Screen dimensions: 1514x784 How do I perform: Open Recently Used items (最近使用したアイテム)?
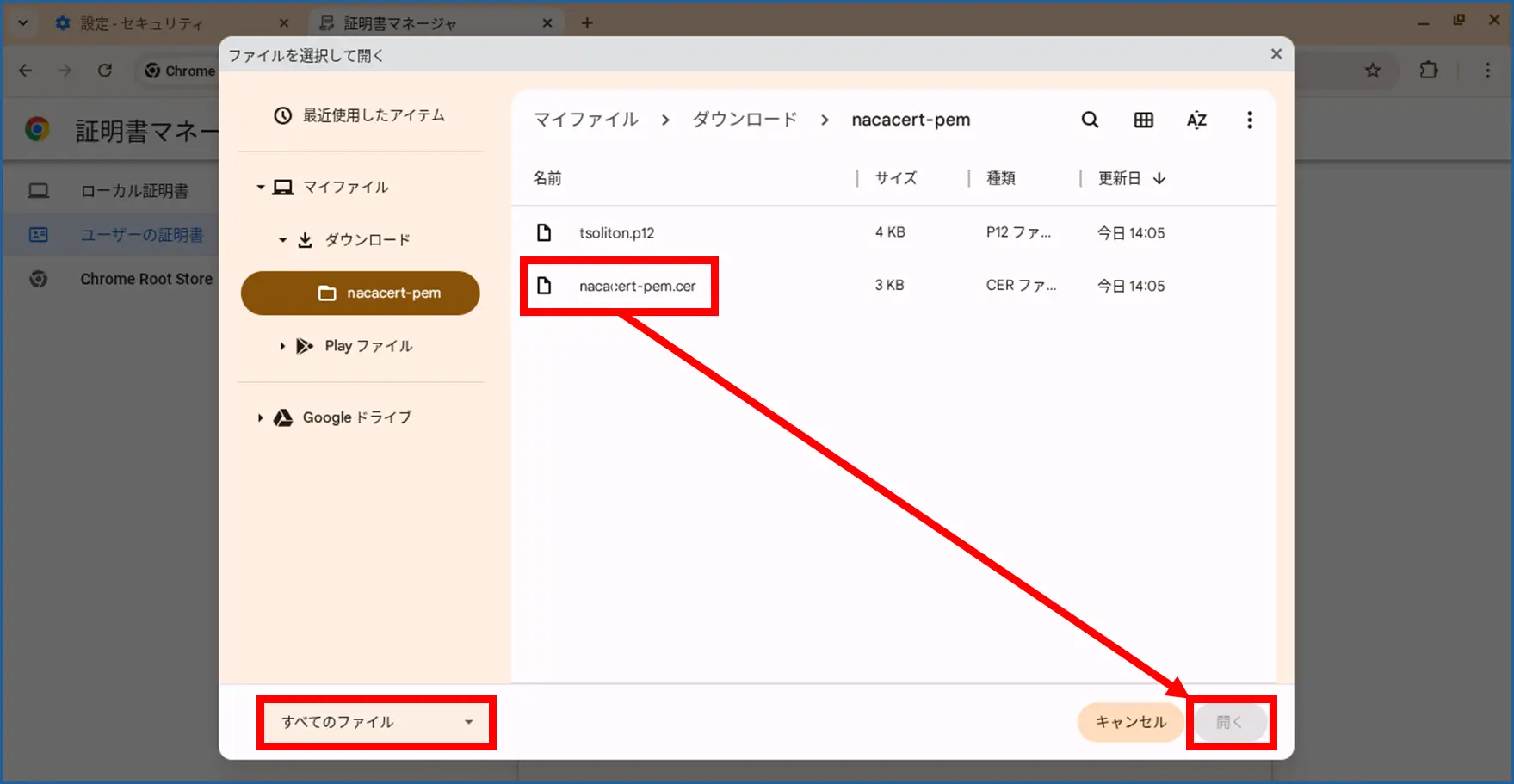pyautogui.click(x=360, y=115)
